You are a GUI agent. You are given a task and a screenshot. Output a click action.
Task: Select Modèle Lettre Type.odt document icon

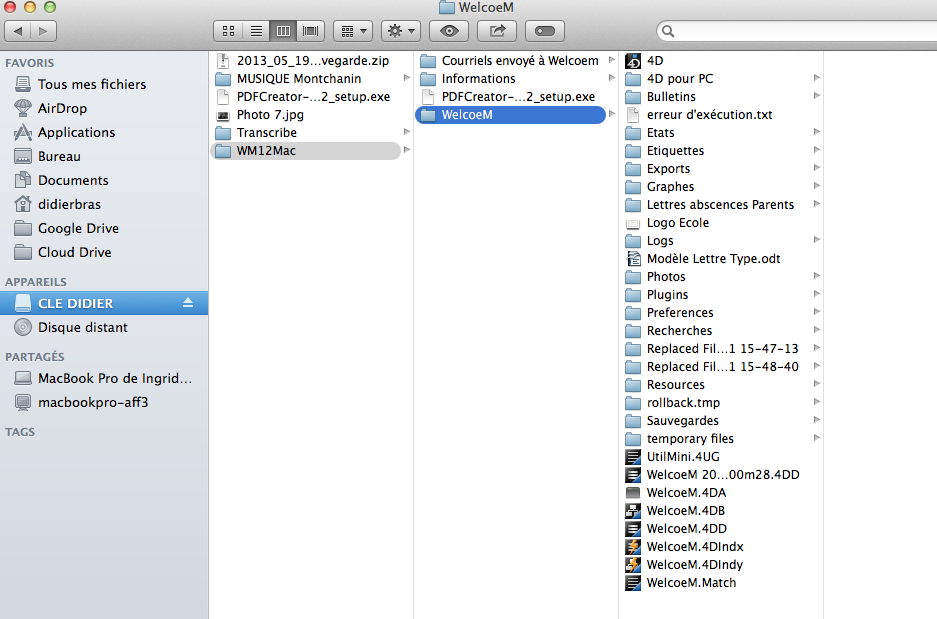pyautogui.click(x=633, y=259)
